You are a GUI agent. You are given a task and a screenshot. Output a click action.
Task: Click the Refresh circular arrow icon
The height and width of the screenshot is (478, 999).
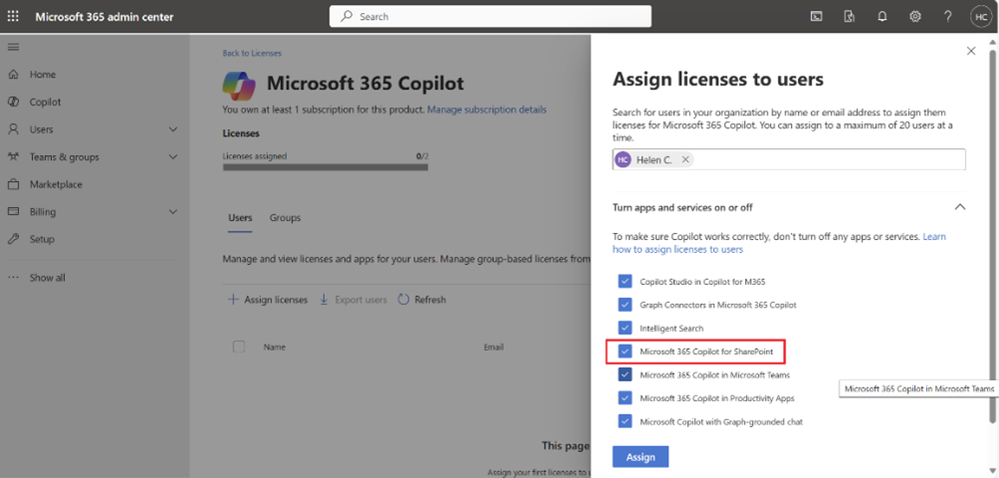(x=403, y=300)
